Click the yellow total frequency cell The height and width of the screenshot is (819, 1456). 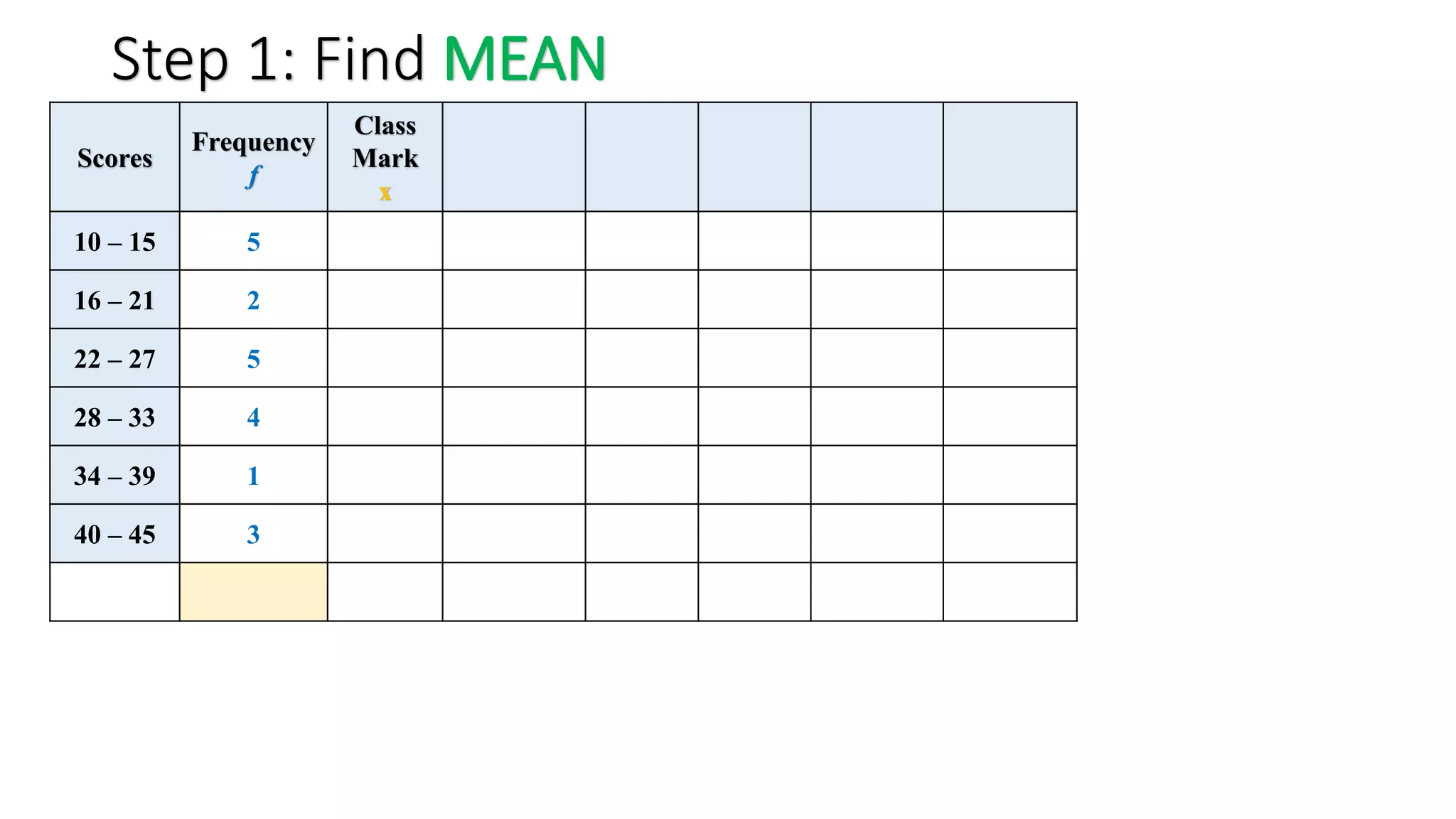coord(254,591)
